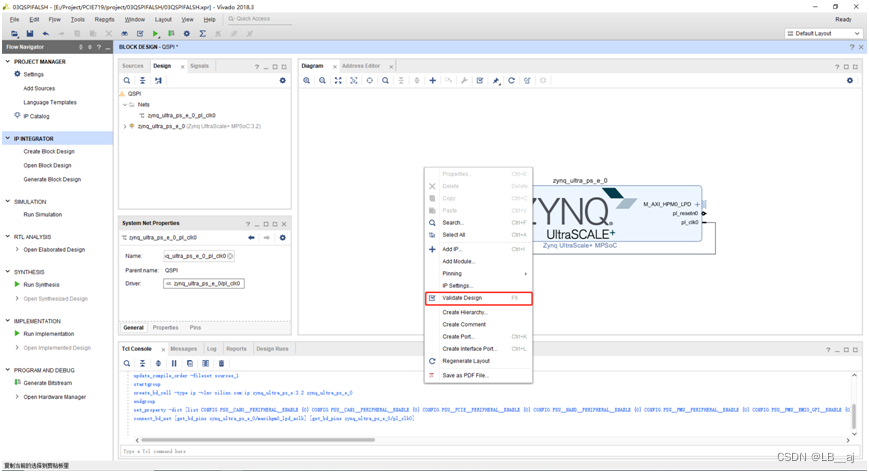Open System Net Properties gear settings
The height and width of the screenshot is (473, 869).
(x=283, y=237)
